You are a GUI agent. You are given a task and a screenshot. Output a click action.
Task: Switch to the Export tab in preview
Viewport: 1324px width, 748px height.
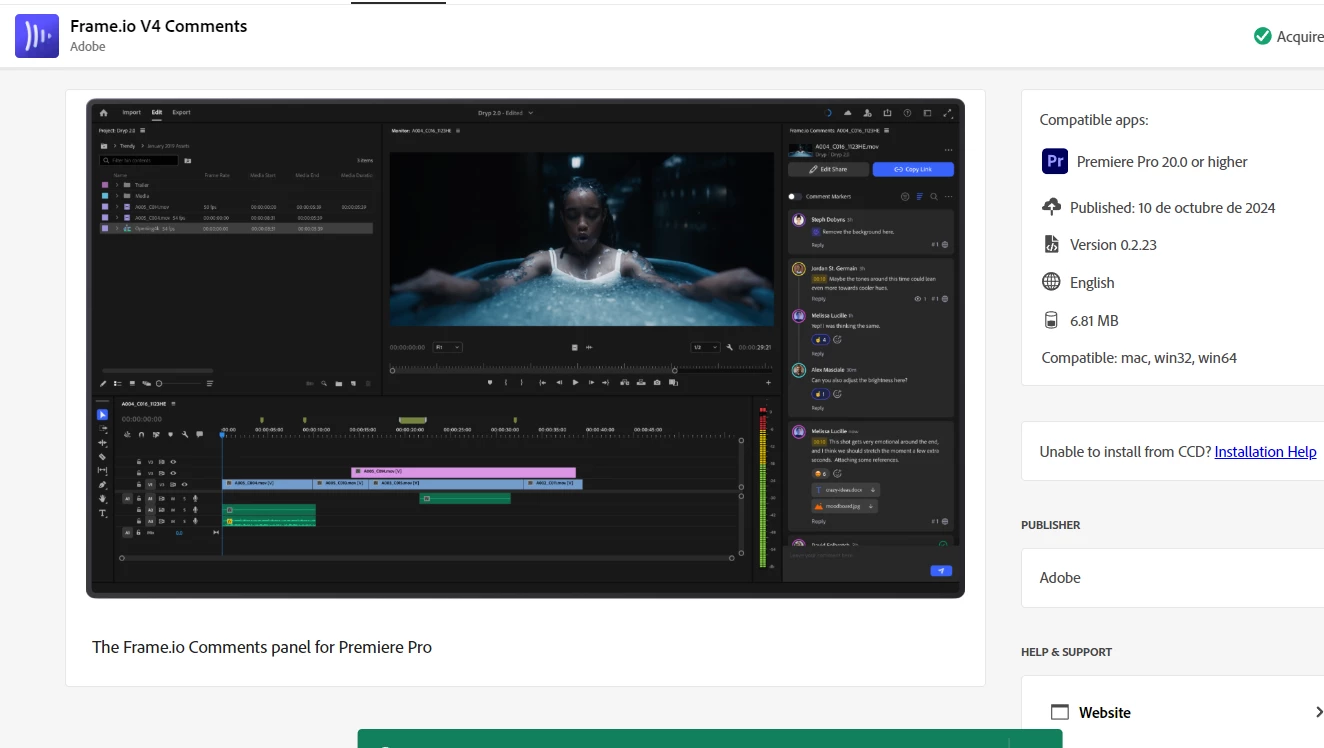pos(181,113)
